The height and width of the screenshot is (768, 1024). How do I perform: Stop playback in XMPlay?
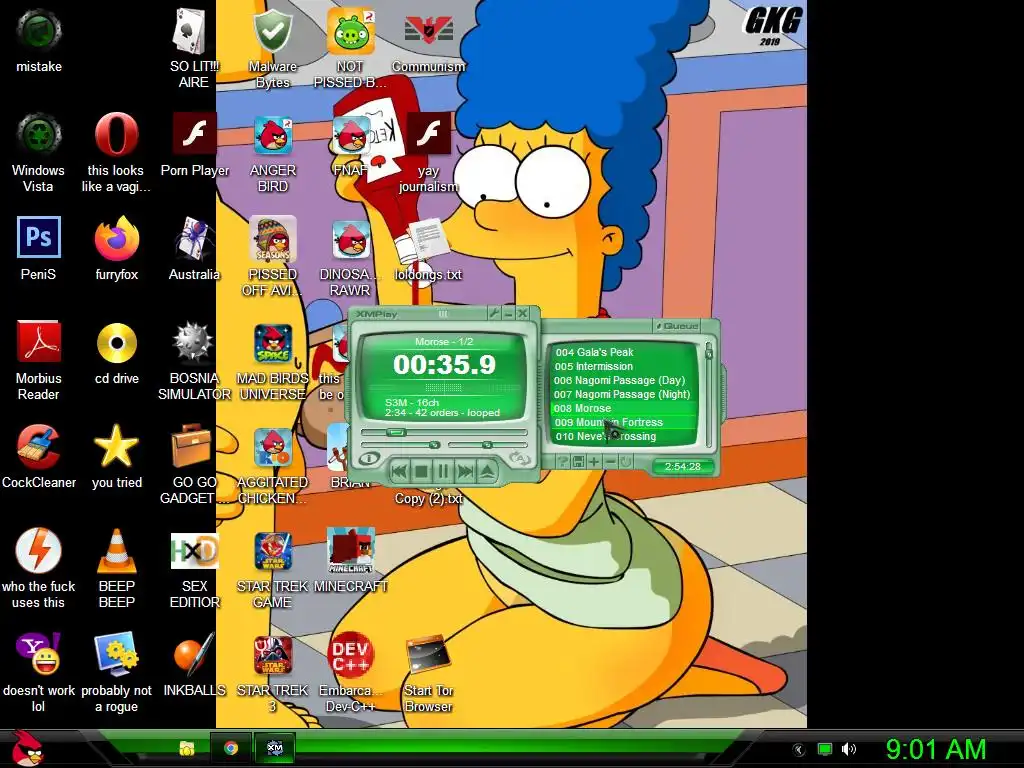pyautogui.click(x=421, y=471)
